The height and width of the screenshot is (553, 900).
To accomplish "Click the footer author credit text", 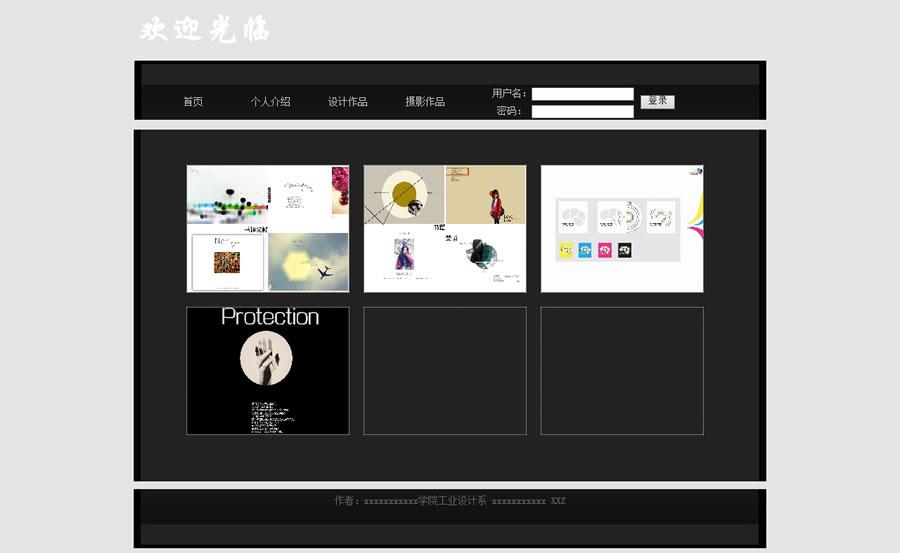I will click(x=449, y=501).
